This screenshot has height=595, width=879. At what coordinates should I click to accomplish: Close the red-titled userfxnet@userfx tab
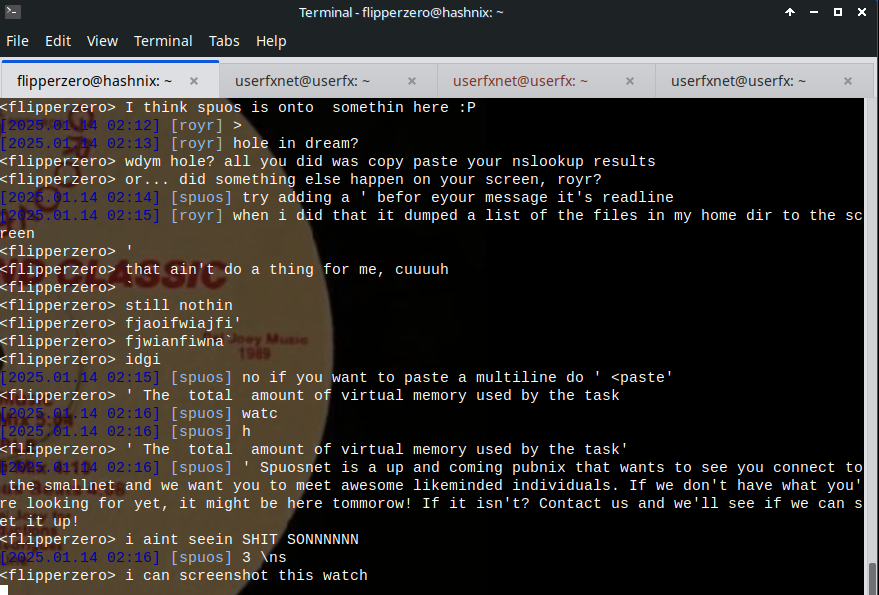click(630, 81)
